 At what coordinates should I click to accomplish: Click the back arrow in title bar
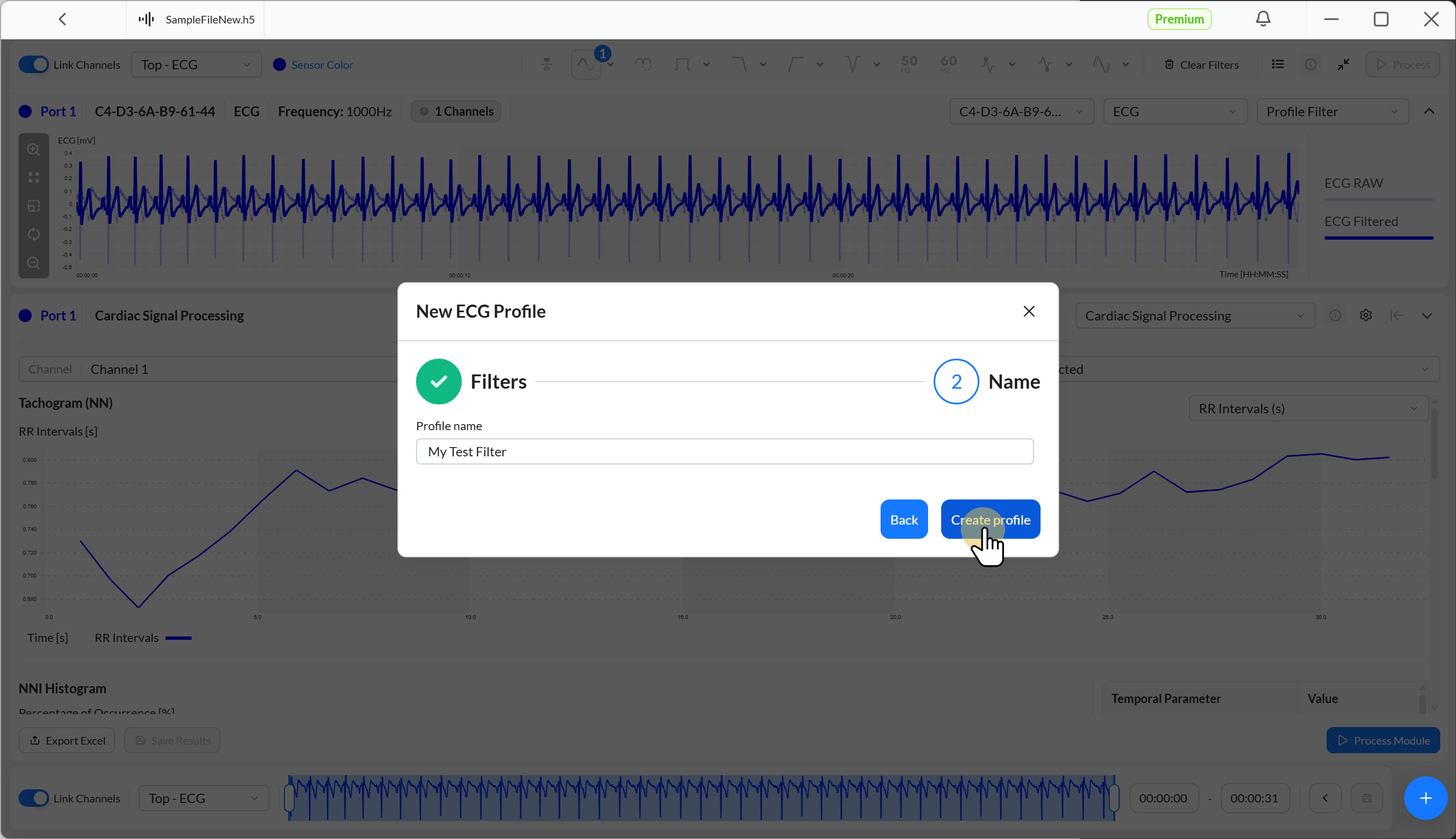tap(62, 19)
